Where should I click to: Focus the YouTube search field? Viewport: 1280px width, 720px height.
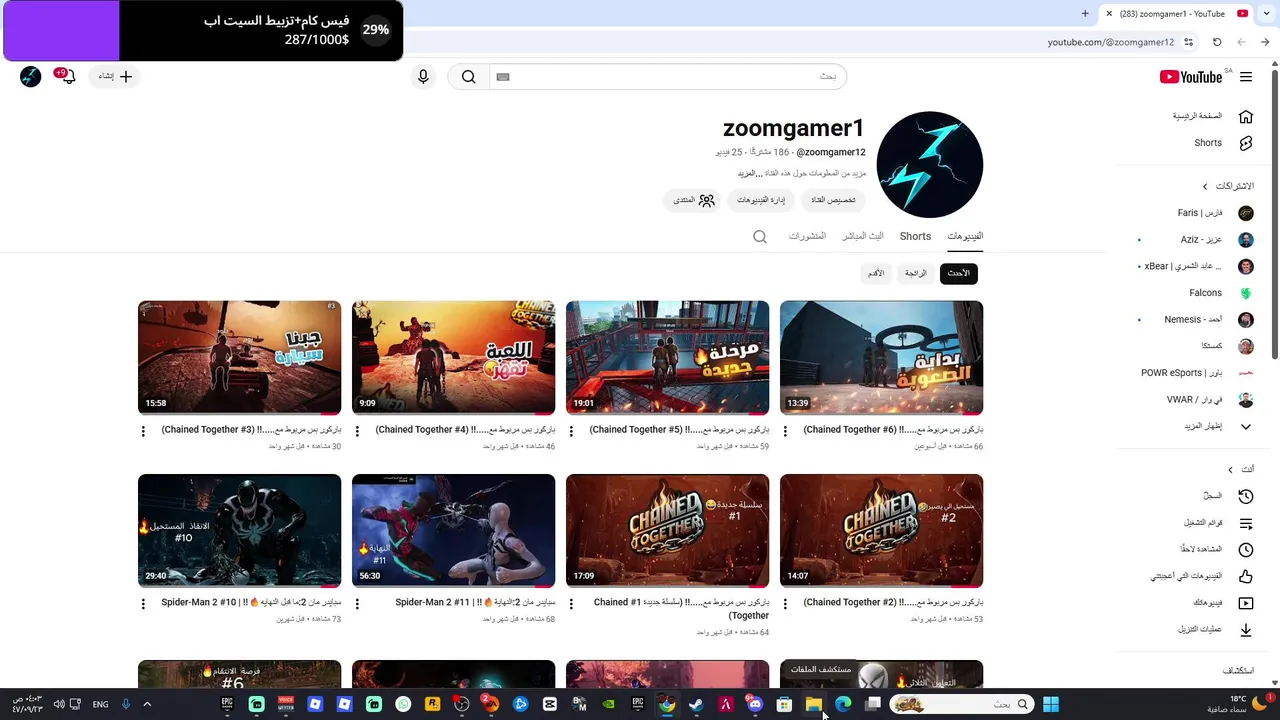point(667,77)
